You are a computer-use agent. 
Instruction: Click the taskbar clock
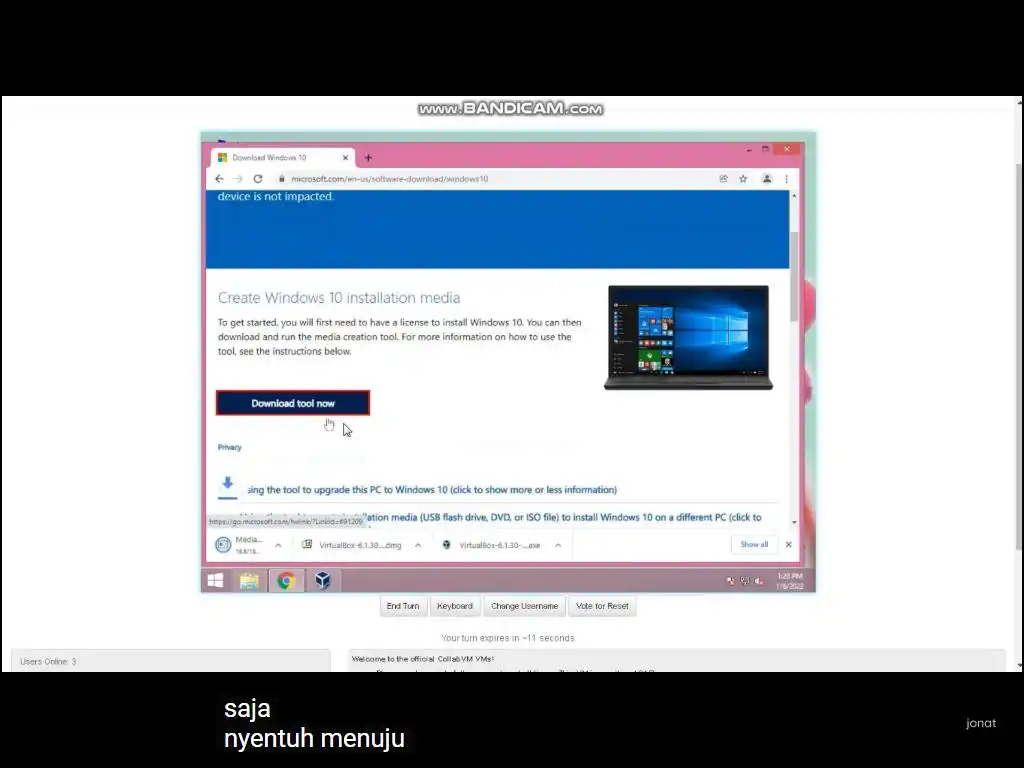coord(790,581)
